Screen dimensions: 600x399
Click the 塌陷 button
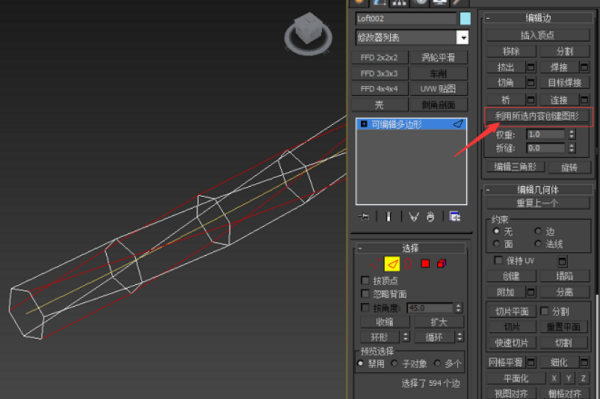[564, 276]
